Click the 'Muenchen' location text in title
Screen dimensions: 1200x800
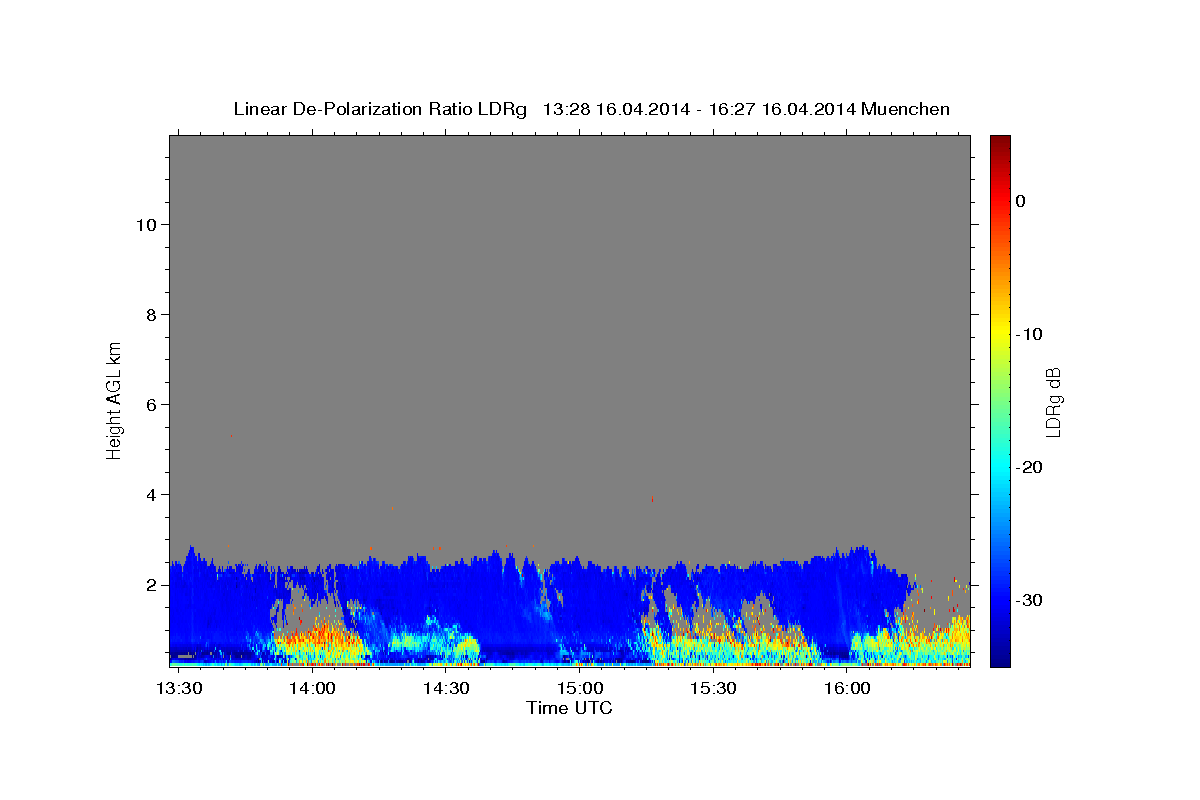(x=906, y=109)
